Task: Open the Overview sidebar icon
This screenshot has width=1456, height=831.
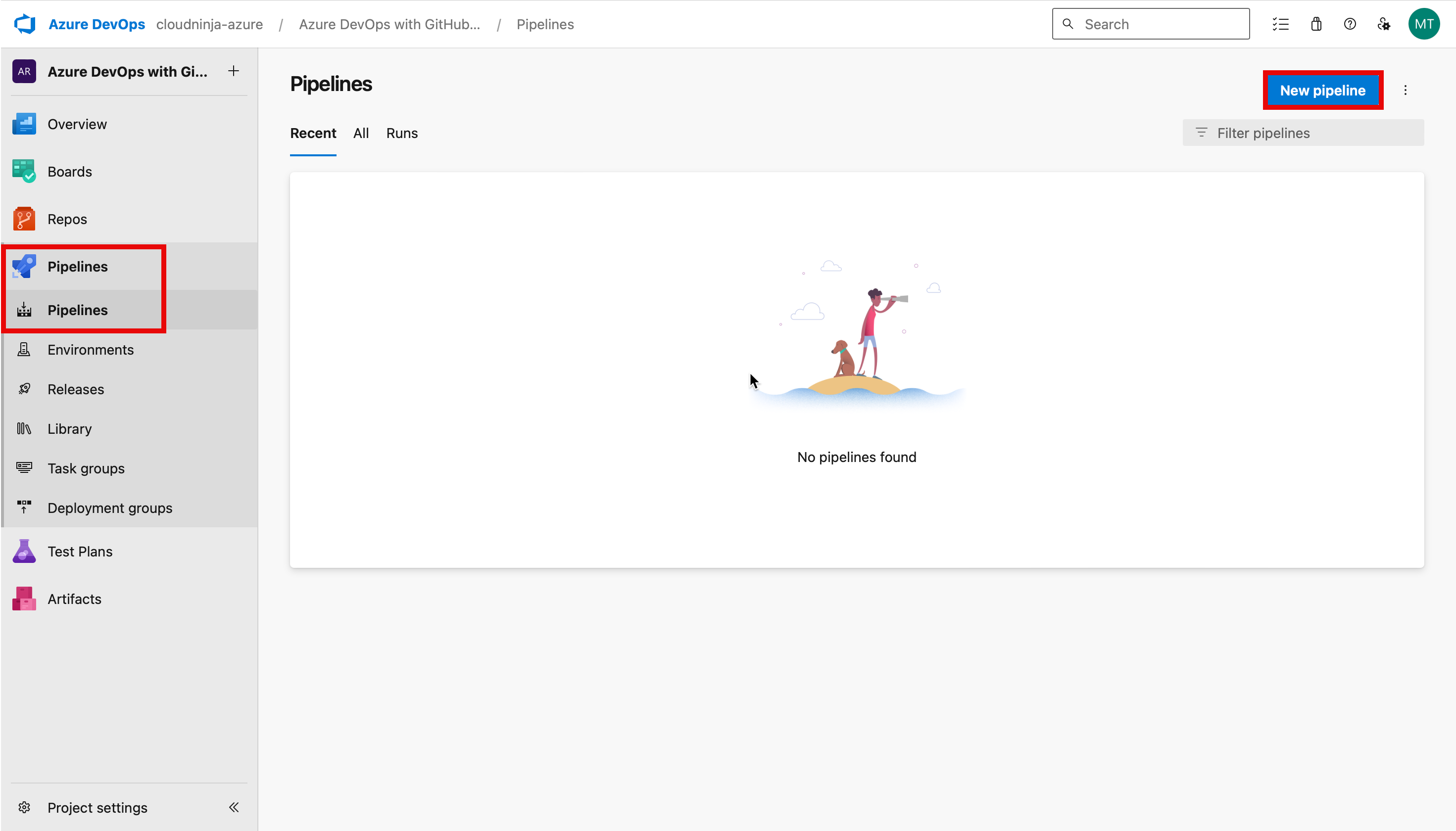Action: pos(24,124)
